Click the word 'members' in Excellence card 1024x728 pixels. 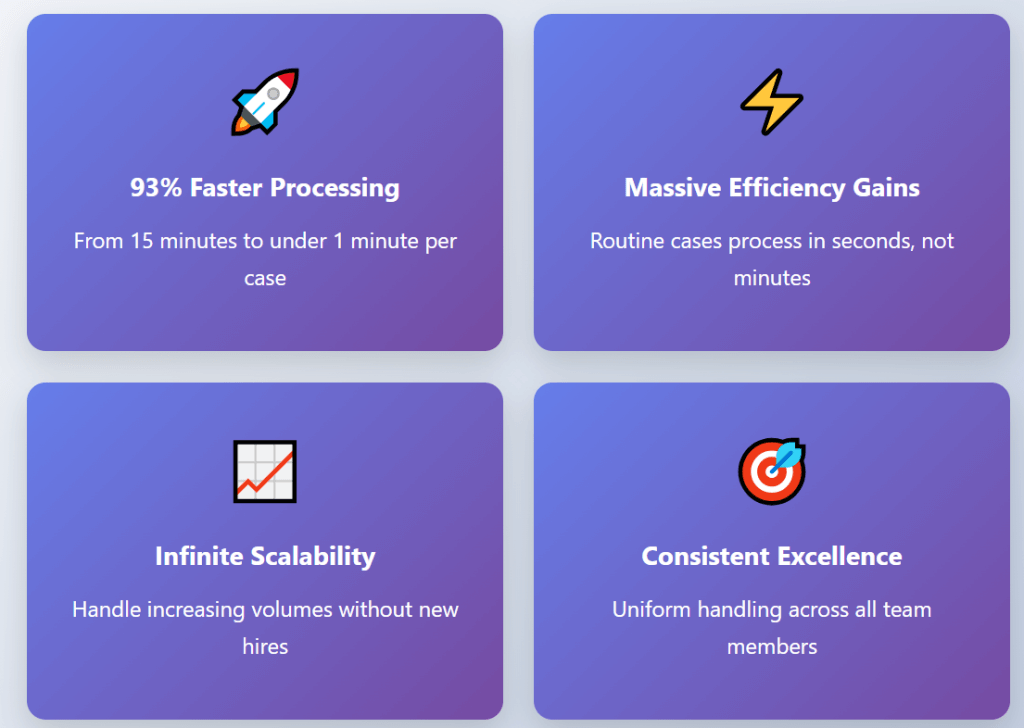[x=772, y=647]
